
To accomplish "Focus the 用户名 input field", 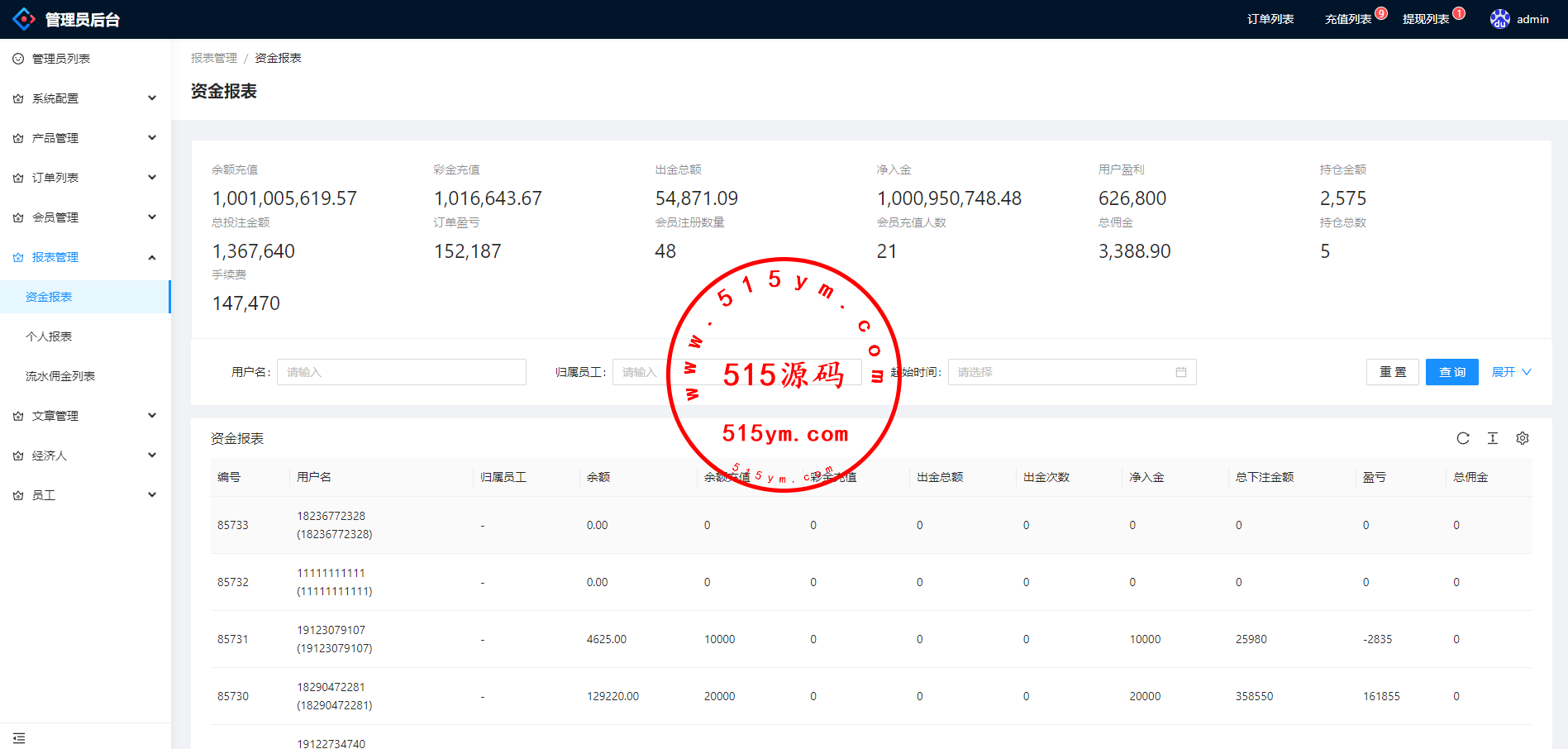I will 401,372.
